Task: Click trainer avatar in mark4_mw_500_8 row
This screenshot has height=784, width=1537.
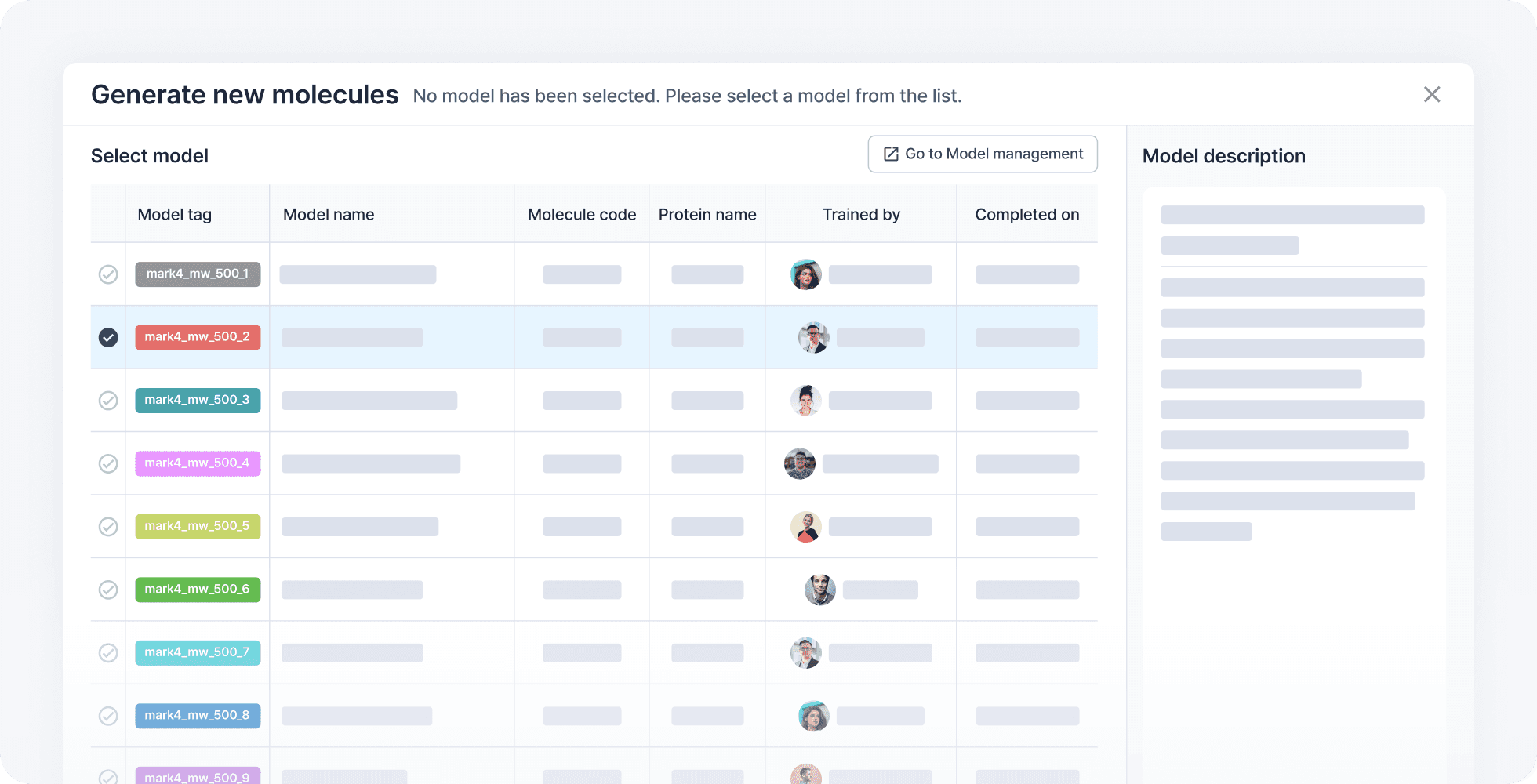Action: [814, 716]
